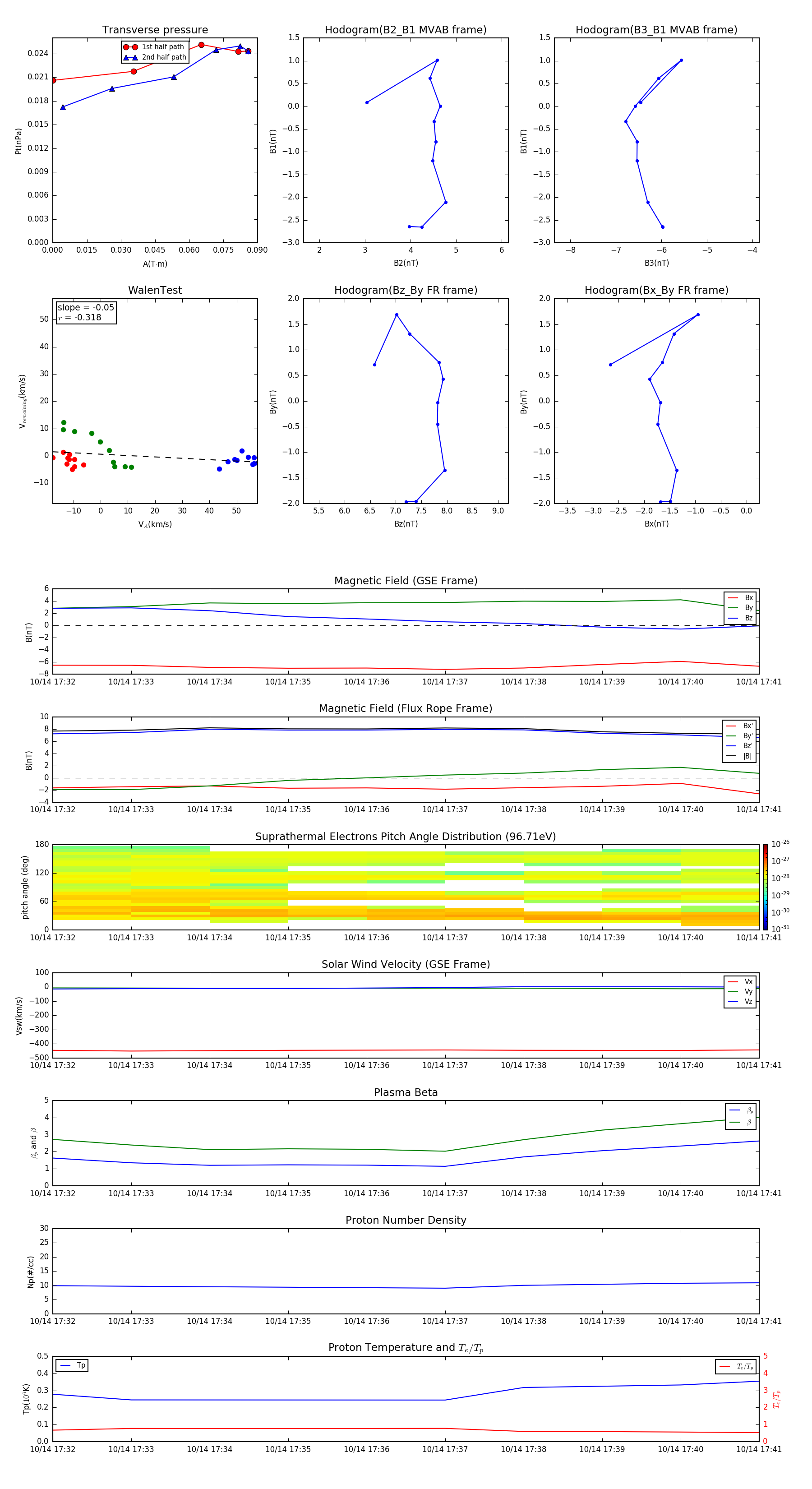The image size is (812, 1489).
Task: Click the 'A(T·m)' x-axis label
Action: (155, 264)
